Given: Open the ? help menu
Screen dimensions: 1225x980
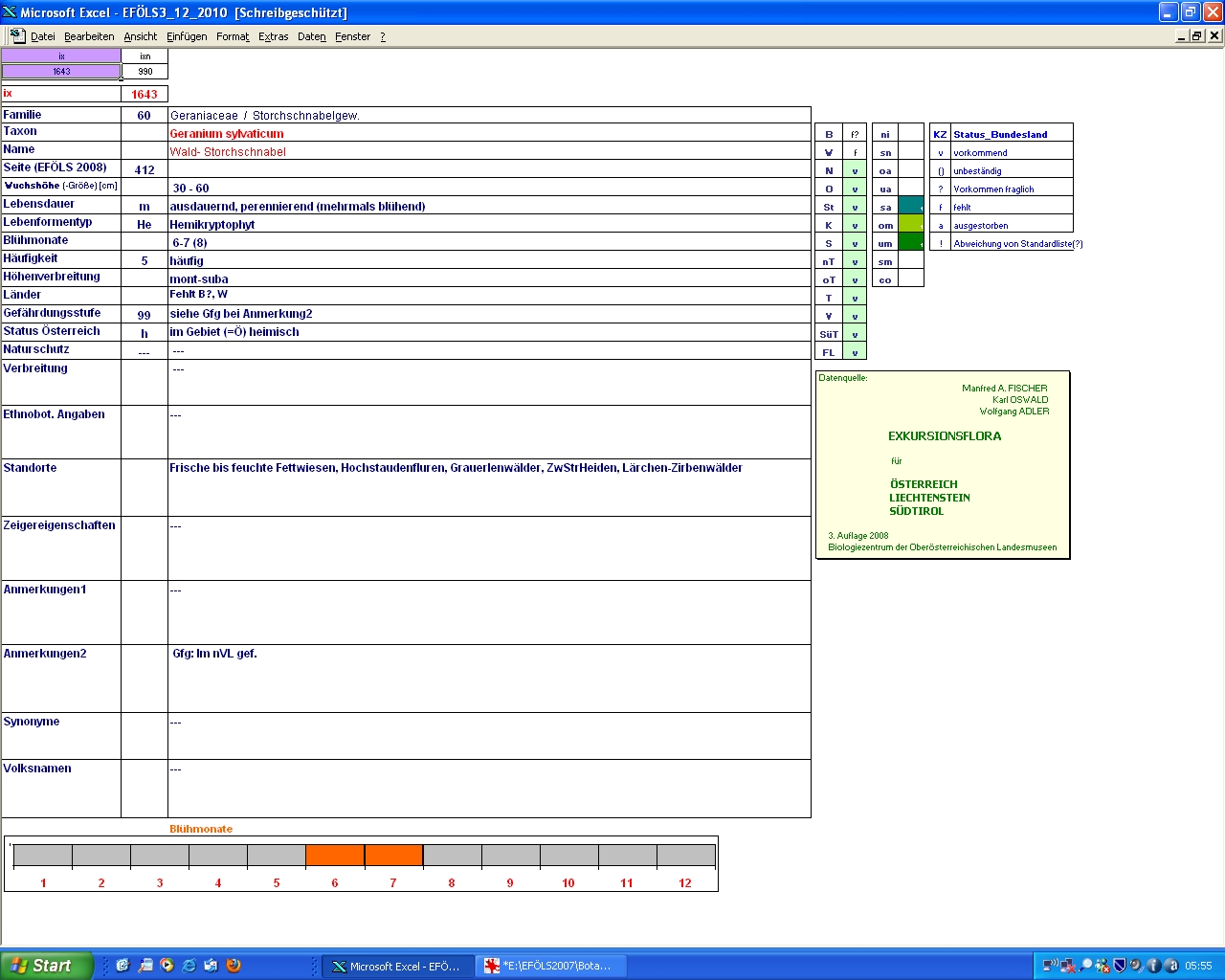Looking at the screenshot, I should (x=383, y=36).
